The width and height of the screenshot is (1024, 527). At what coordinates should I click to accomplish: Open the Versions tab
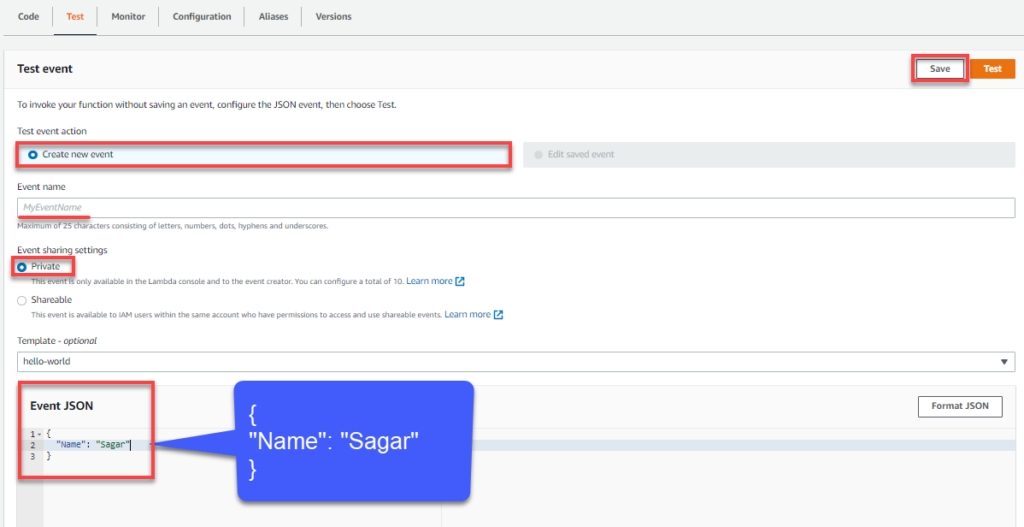[x=333, y=17]
